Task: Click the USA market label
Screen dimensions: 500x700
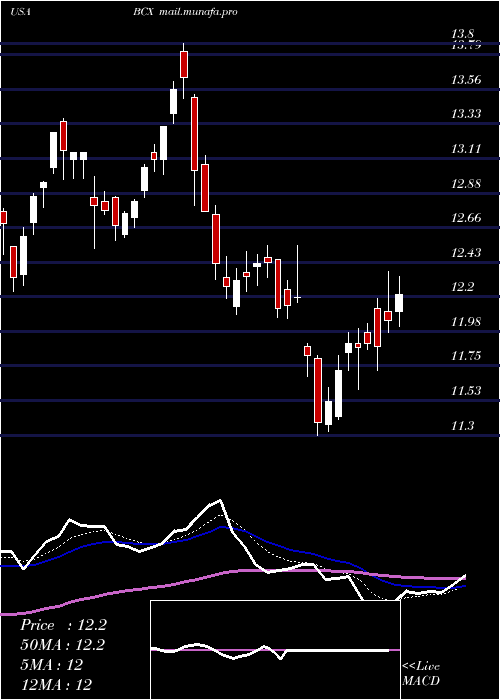Action: pos(20,12)
